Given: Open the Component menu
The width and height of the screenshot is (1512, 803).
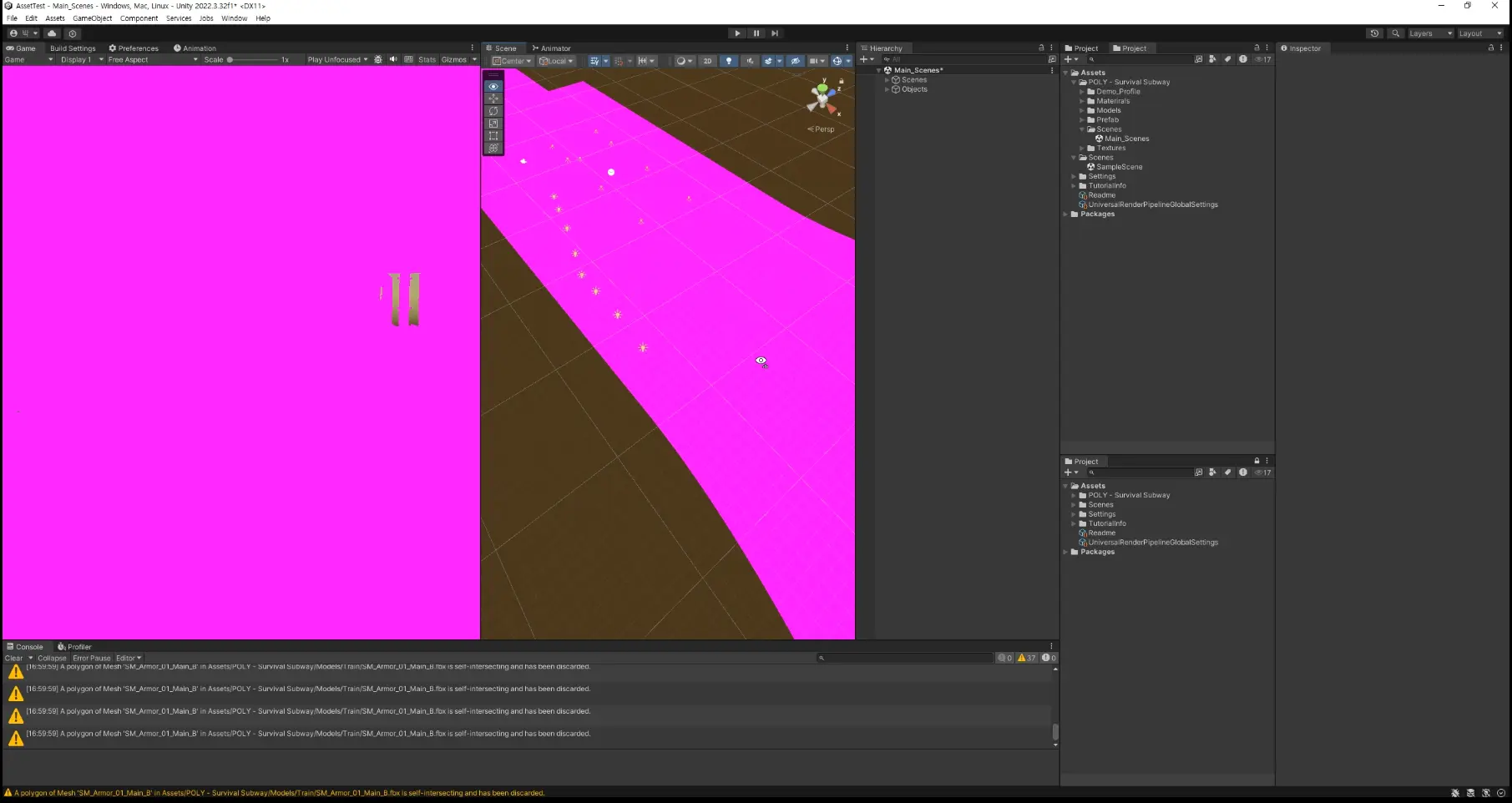Looking at the screenshot, I should pyautogui.click(x=139, y=18).
